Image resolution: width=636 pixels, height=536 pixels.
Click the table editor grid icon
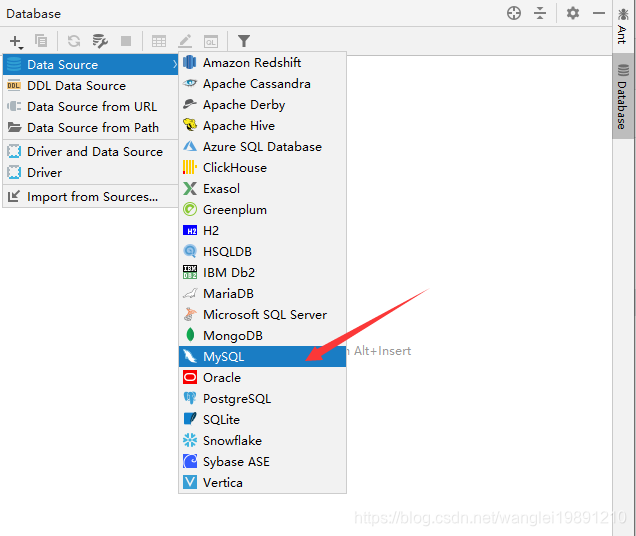[159, 41]
